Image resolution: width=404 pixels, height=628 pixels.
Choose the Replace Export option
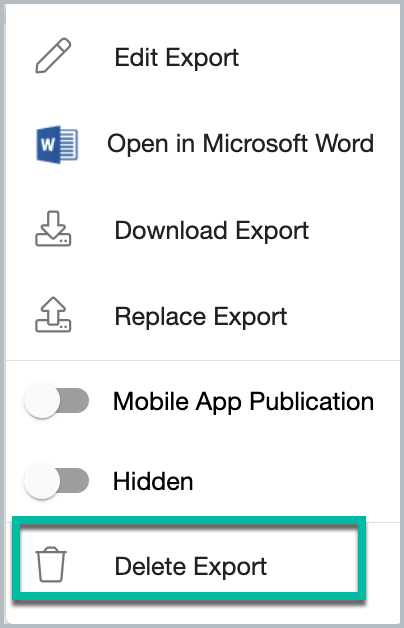(201, 317)
